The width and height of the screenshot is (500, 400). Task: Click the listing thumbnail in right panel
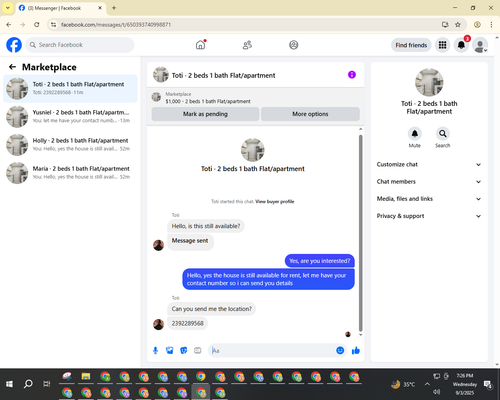click(429, 82)
